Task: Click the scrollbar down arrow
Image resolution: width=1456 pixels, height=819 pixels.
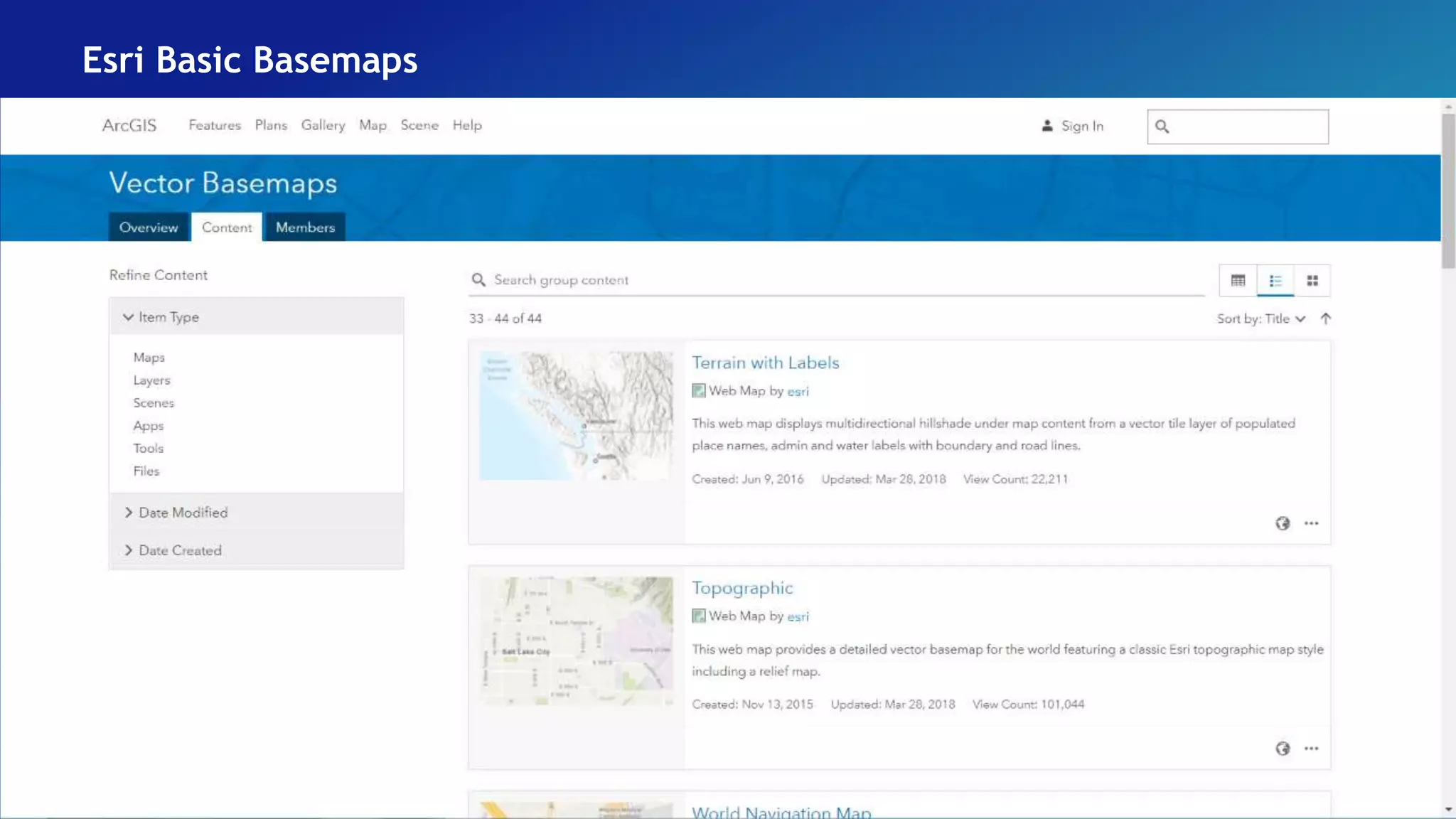Action: point(1448,810)
